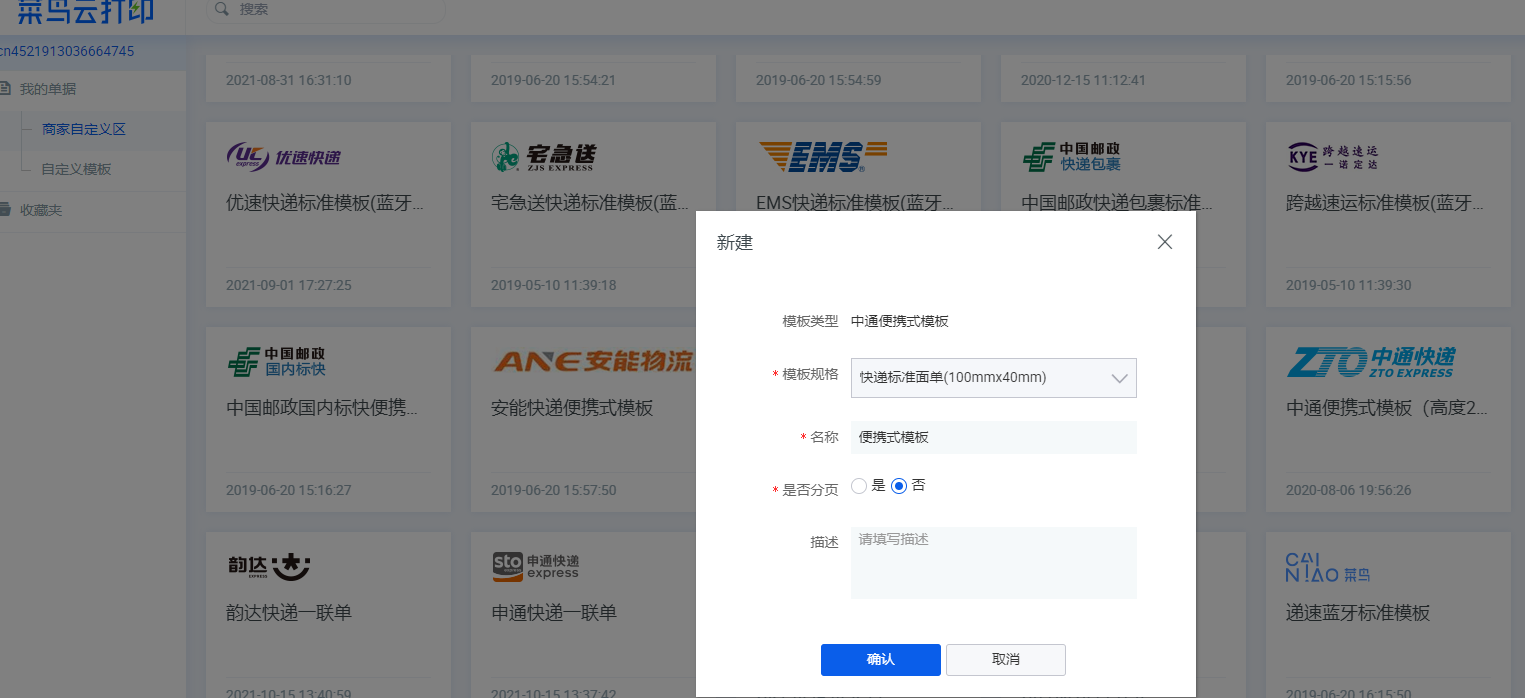Click the 描述 text area

[994, 563]
